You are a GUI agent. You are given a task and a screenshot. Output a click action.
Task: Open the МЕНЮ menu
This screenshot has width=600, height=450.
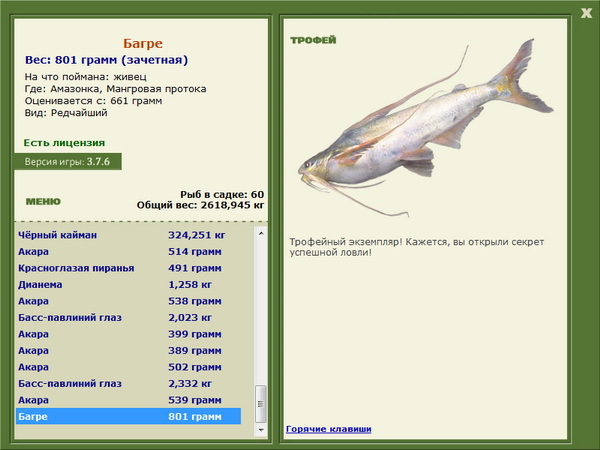pos(43,201)
